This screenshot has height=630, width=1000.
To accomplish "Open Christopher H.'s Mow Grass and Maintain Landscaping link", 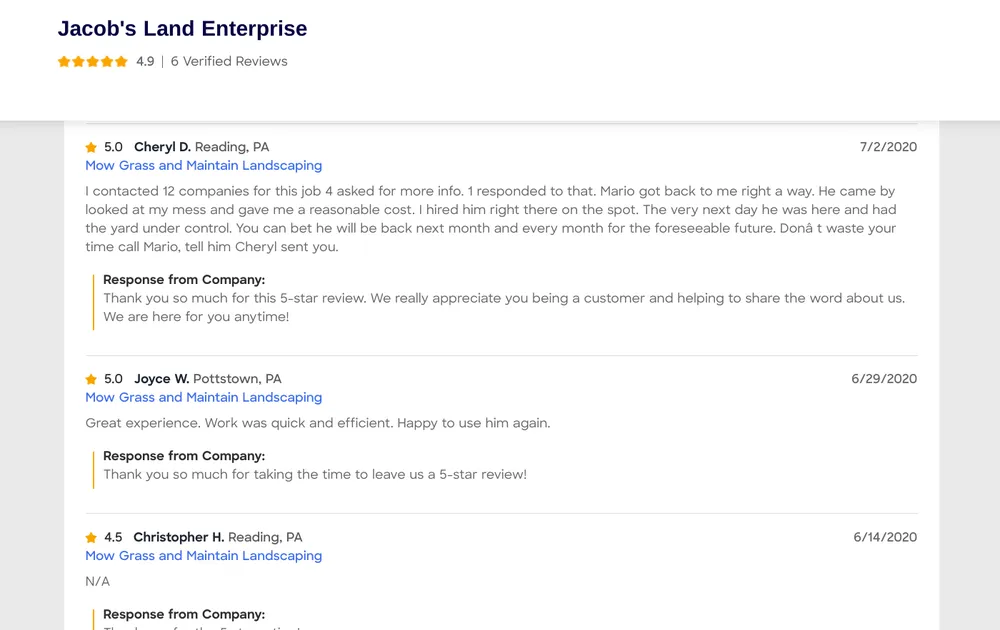I will tap(203, 556).
